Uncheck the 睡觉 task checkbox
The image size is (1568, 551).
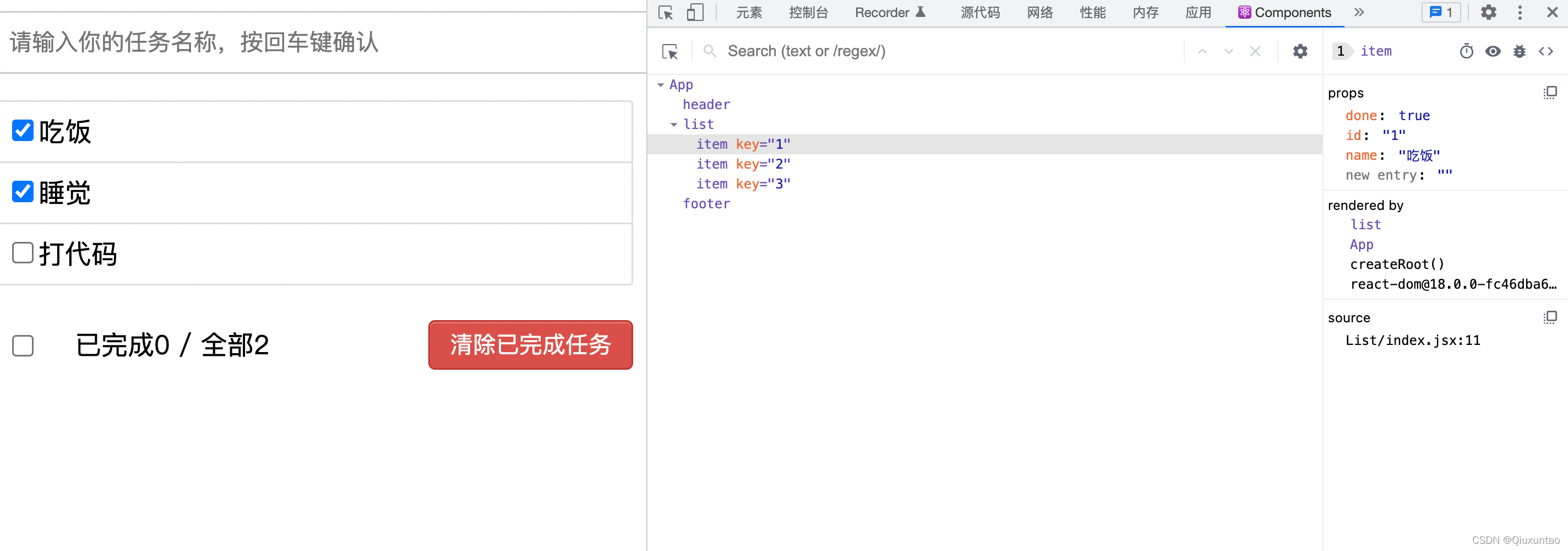pos(23,192)
